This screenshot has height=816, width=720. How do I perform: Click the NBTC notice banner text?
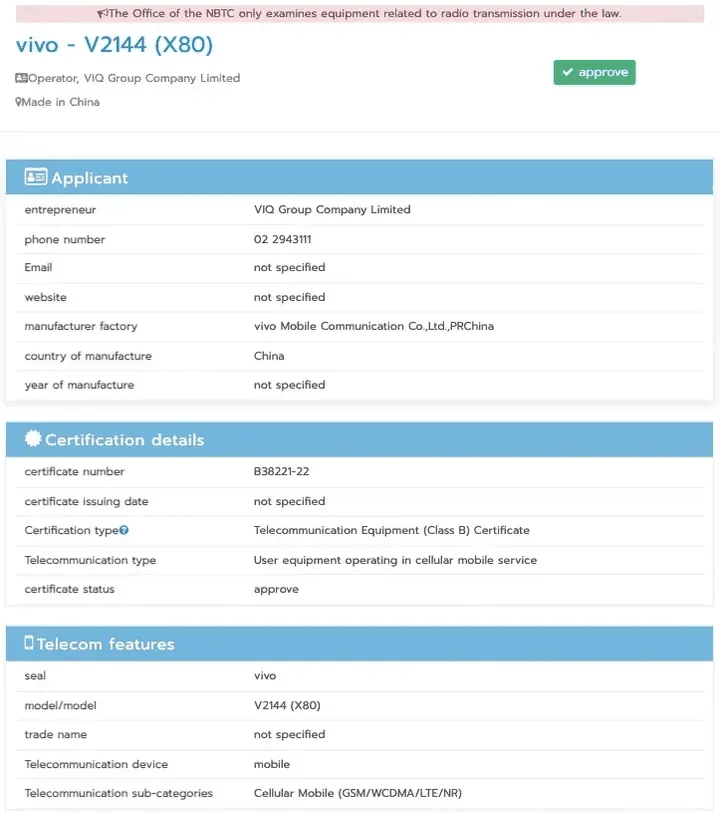point(364,14)
